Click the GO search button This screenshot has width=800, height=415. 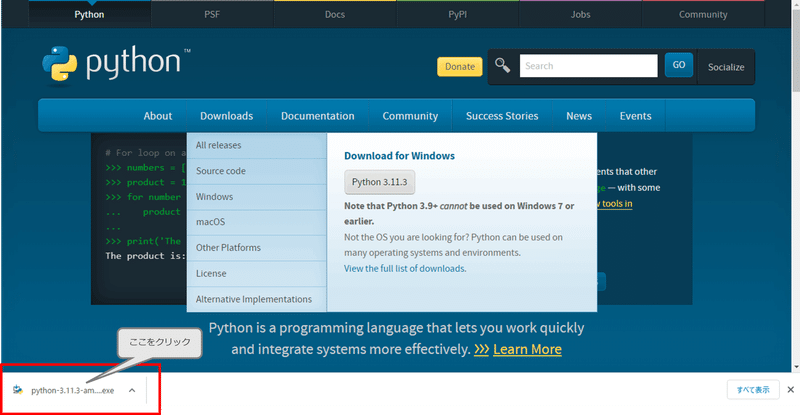679,65
